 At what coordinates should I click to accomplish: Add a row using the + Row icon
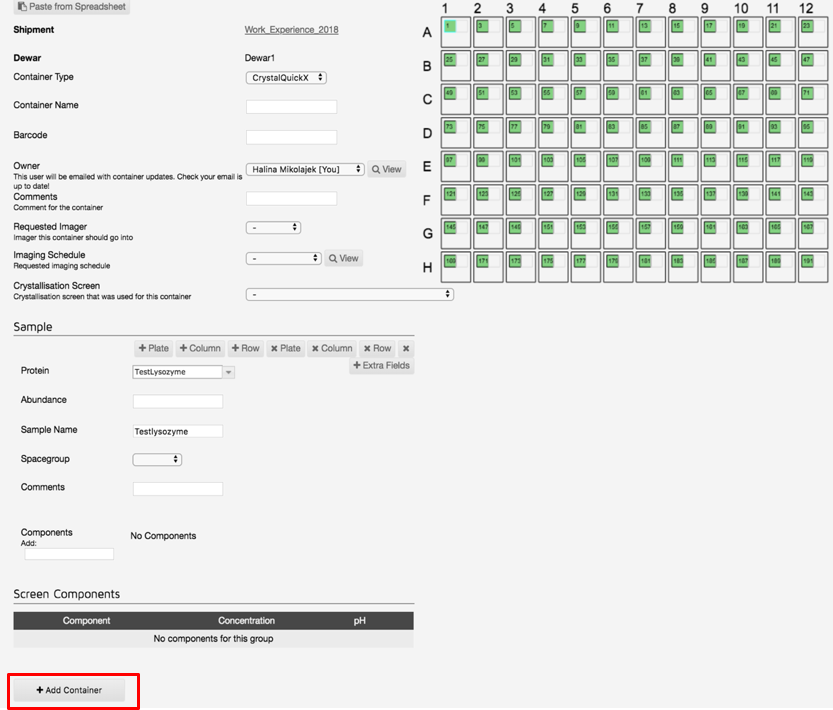click(245, 349)
